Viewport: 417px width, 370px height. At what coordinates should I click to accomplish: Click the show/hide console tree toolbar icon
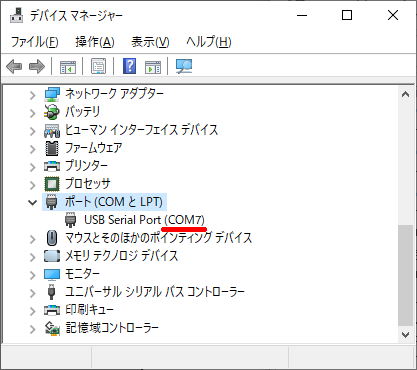click(x=68, y=66)
